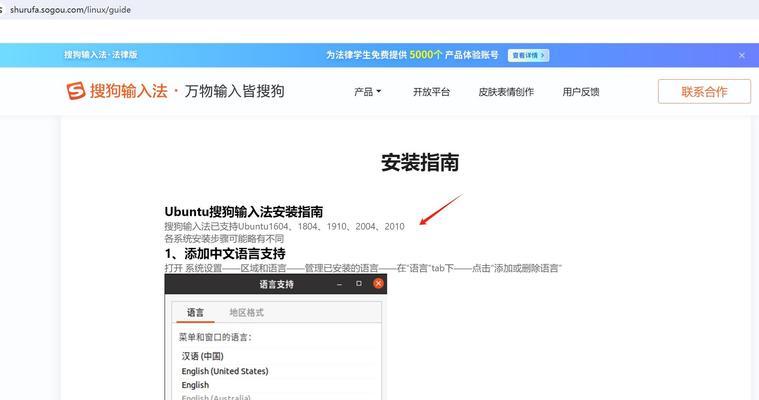Image resolution: width=759 pixels, height=400 pixels.
Task: Open the 产品 dropdown menu
Action: tap(367, 92)
